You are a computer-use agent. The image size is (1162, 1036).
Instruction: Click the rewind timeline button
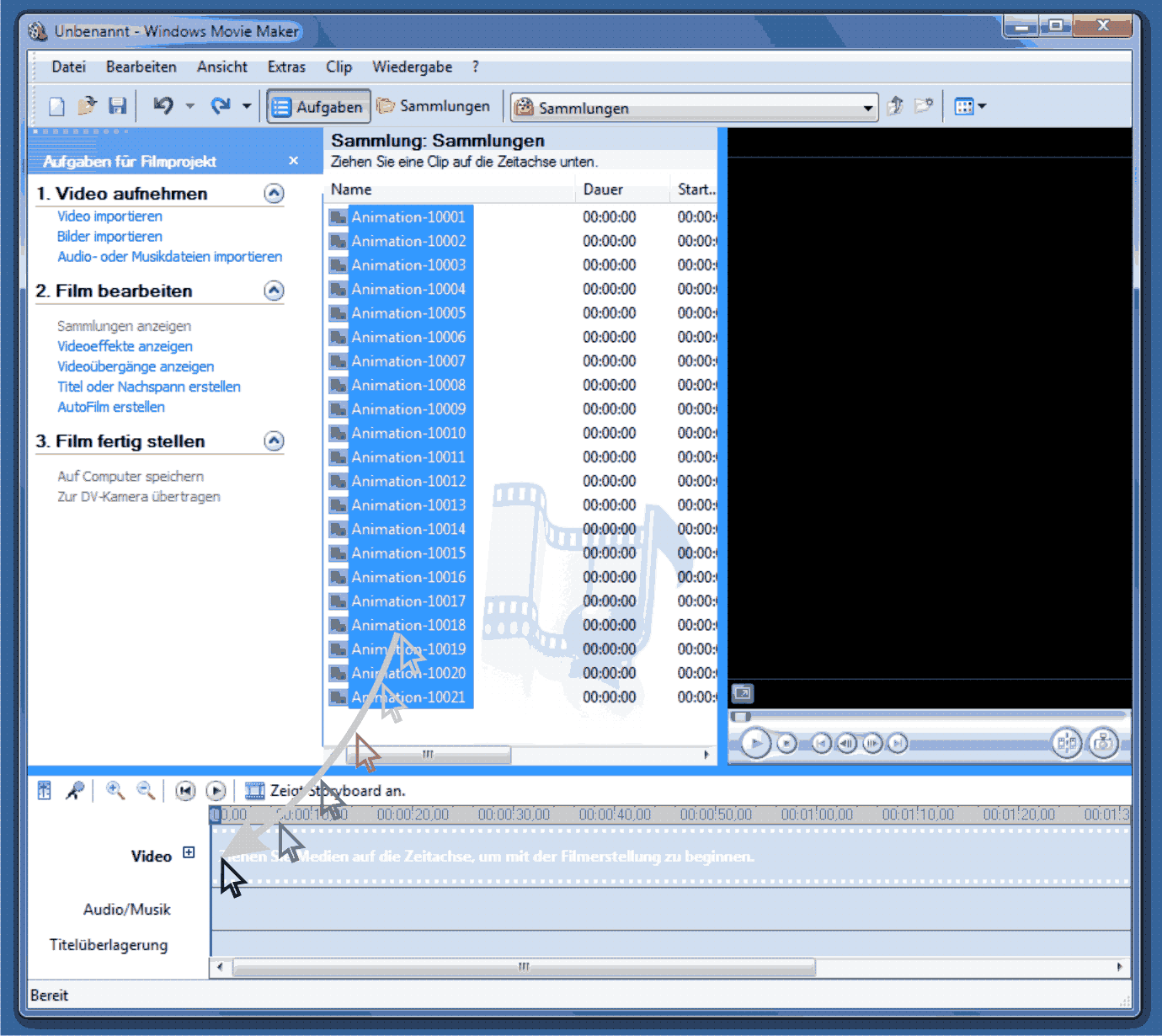coord(185,791)
